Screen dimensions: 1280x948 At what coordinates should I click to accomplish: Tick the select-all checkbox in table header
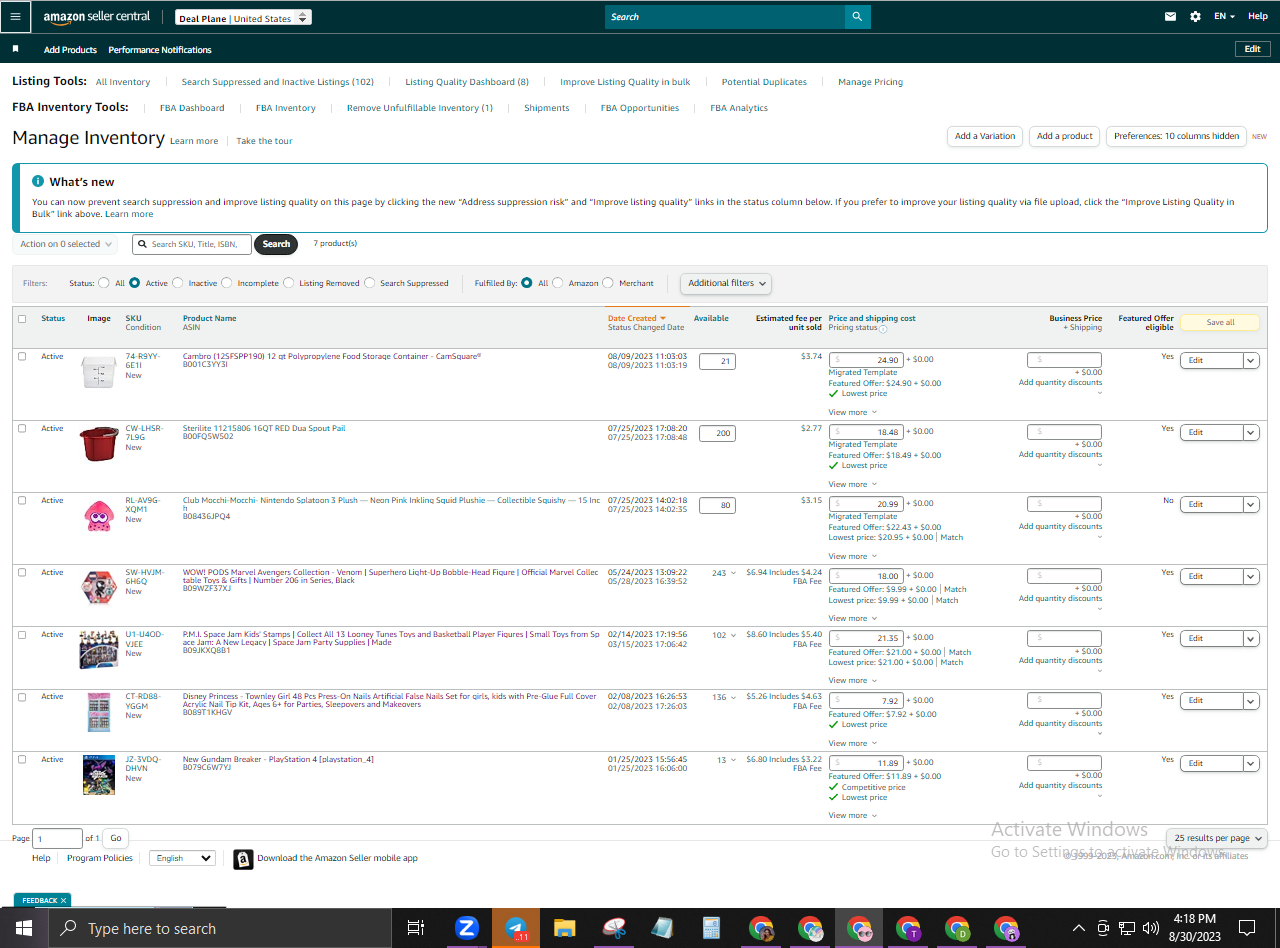click(22, 319)
